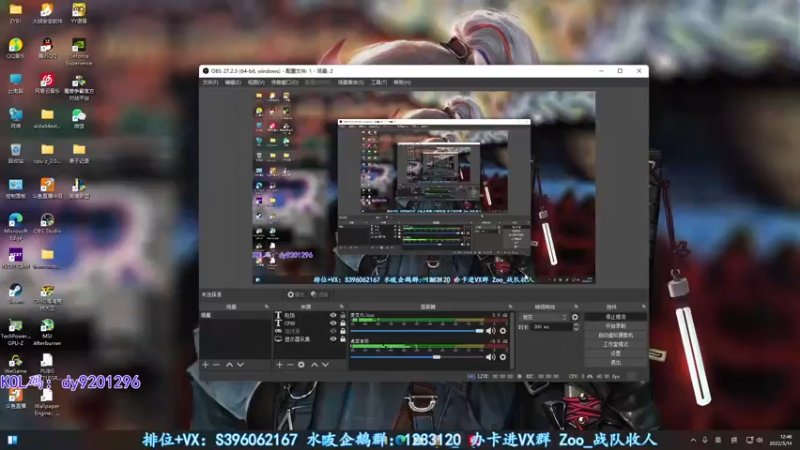Increase transition duration with the up arrow

coord(576,324)
